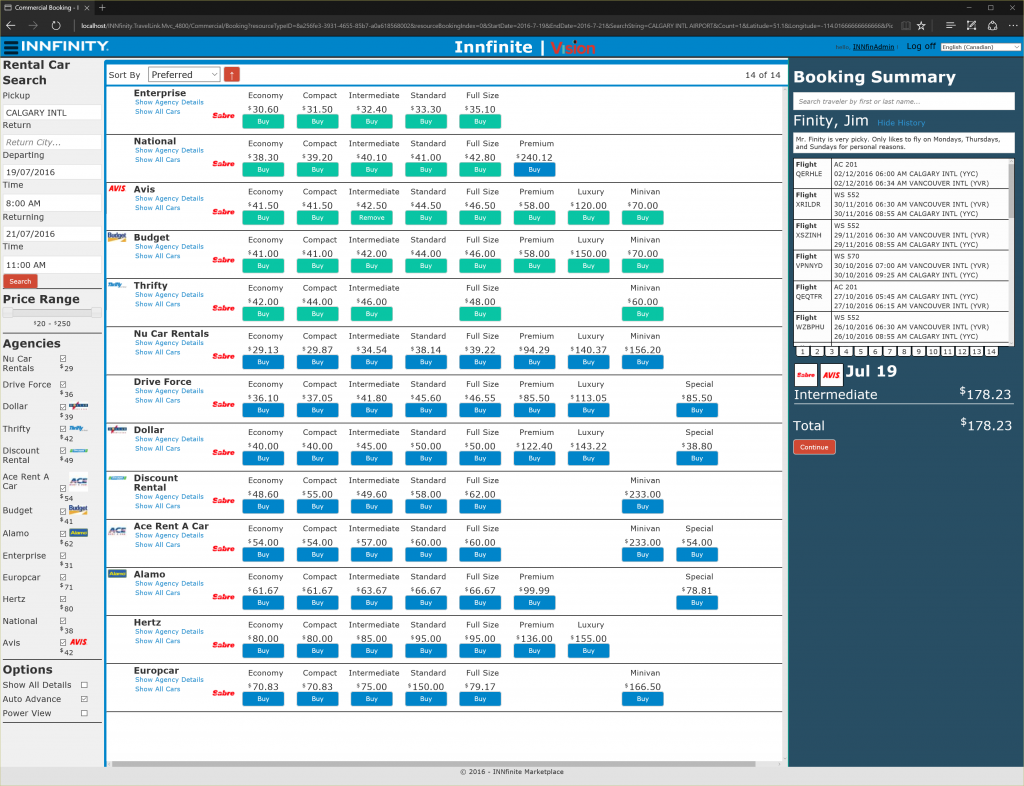Focus the Search traveler name field
Image resolution: width=1024 pixels, height=786 pixels.
[904, 101]
